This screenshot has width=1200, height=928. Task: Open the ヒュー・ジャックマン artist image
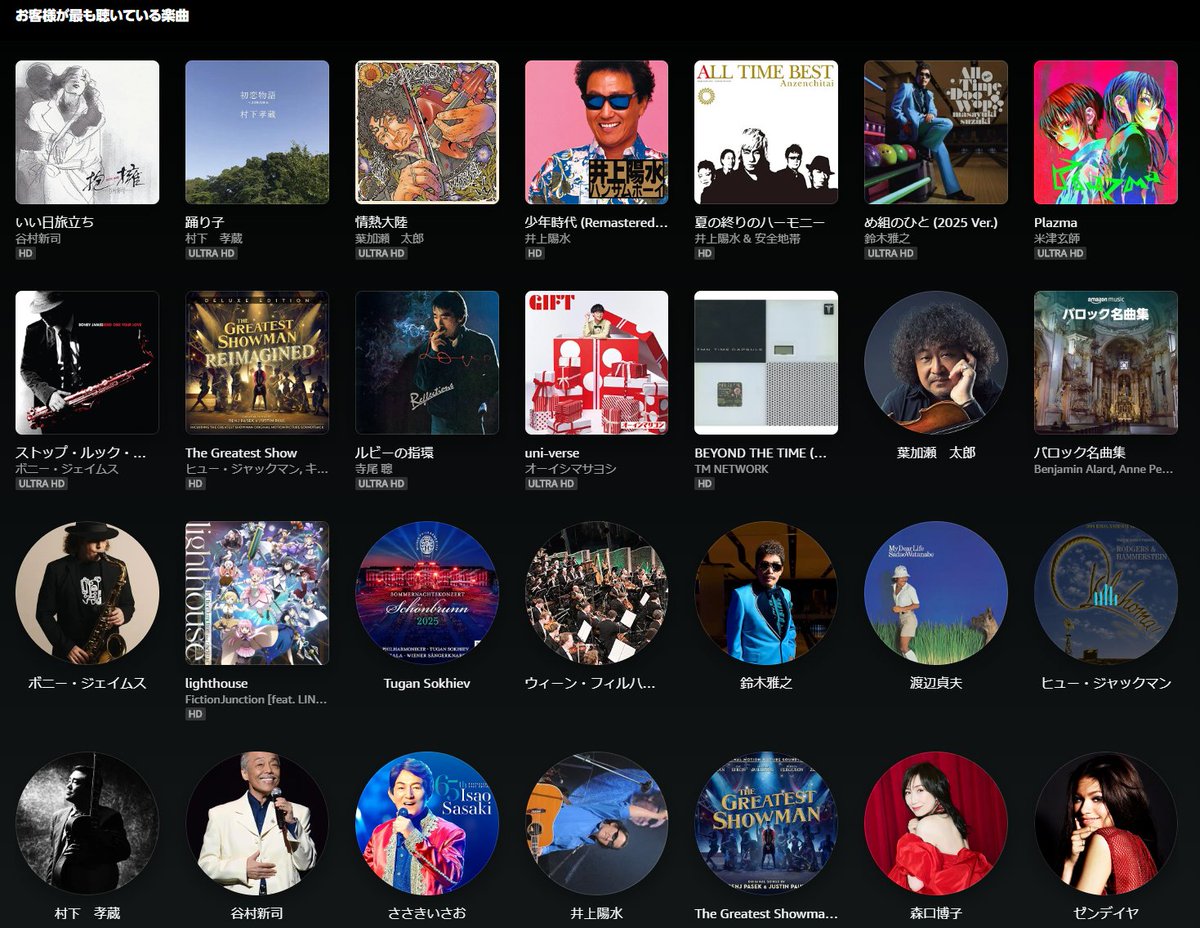(1106, 593)
